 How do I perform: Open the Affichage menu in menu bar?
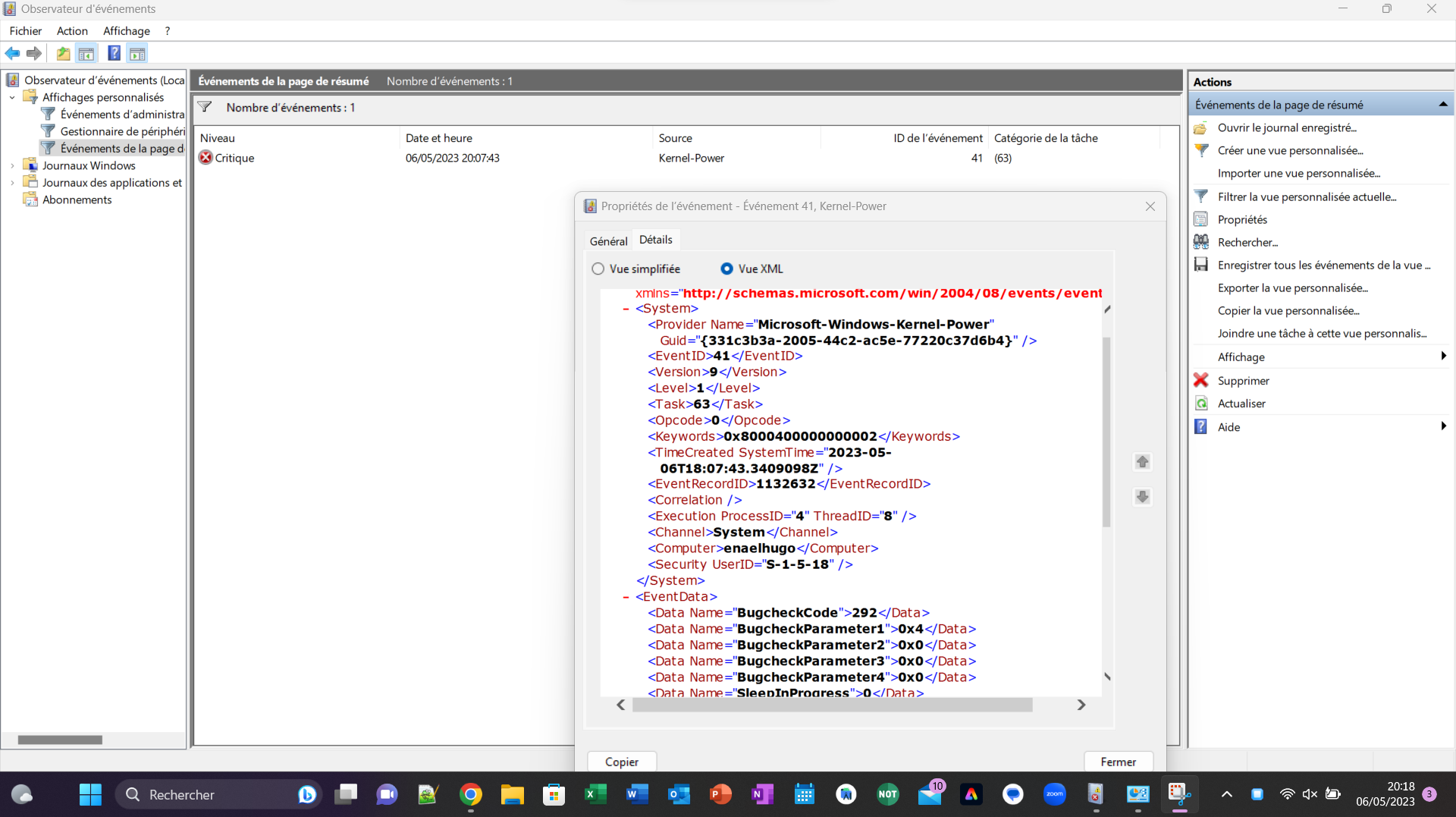pyautogui.click(x=127, y=31)
